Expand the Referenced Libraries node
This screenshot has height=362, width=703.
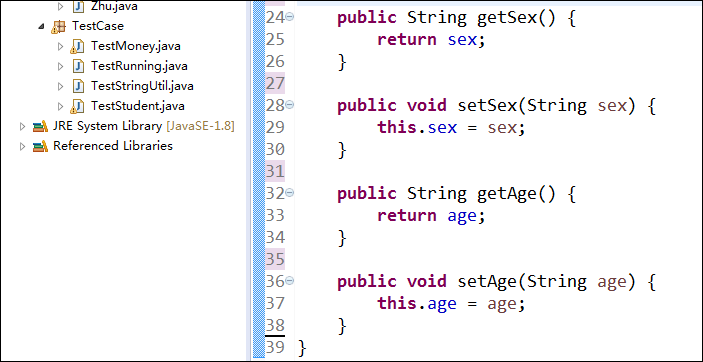click(22, 146)
